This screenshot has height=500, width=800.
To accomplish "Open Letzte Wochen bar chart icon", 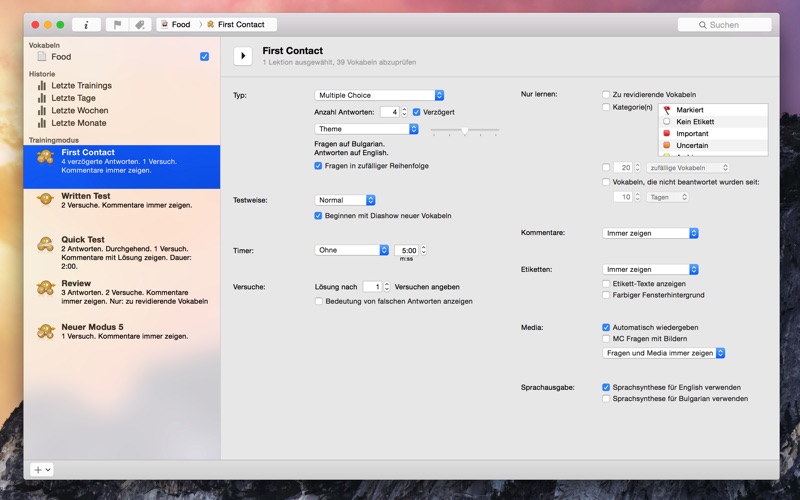I will tap(42, 110).
